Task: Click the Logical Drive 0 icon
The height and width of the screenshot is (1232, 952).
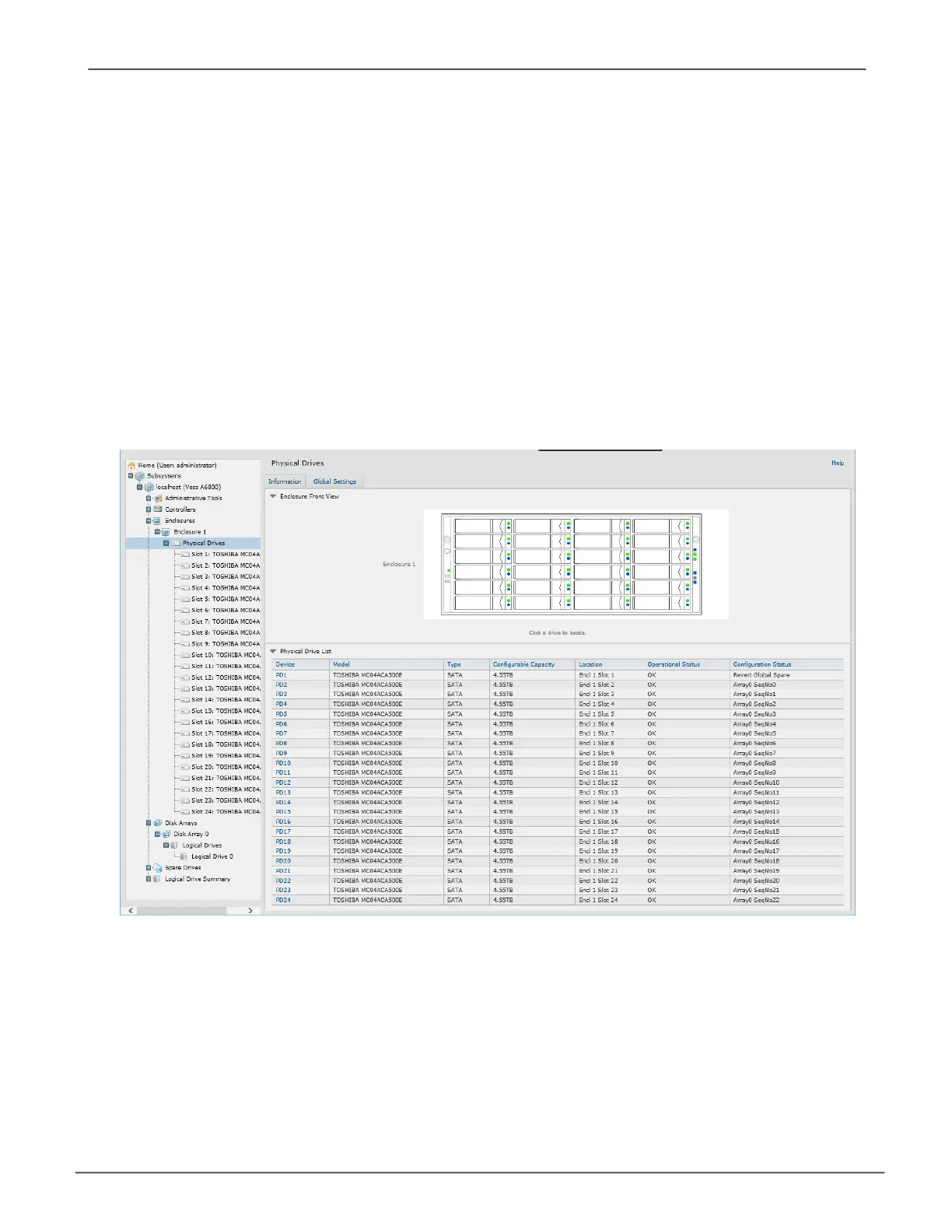Action: click(x=185, y=856)
